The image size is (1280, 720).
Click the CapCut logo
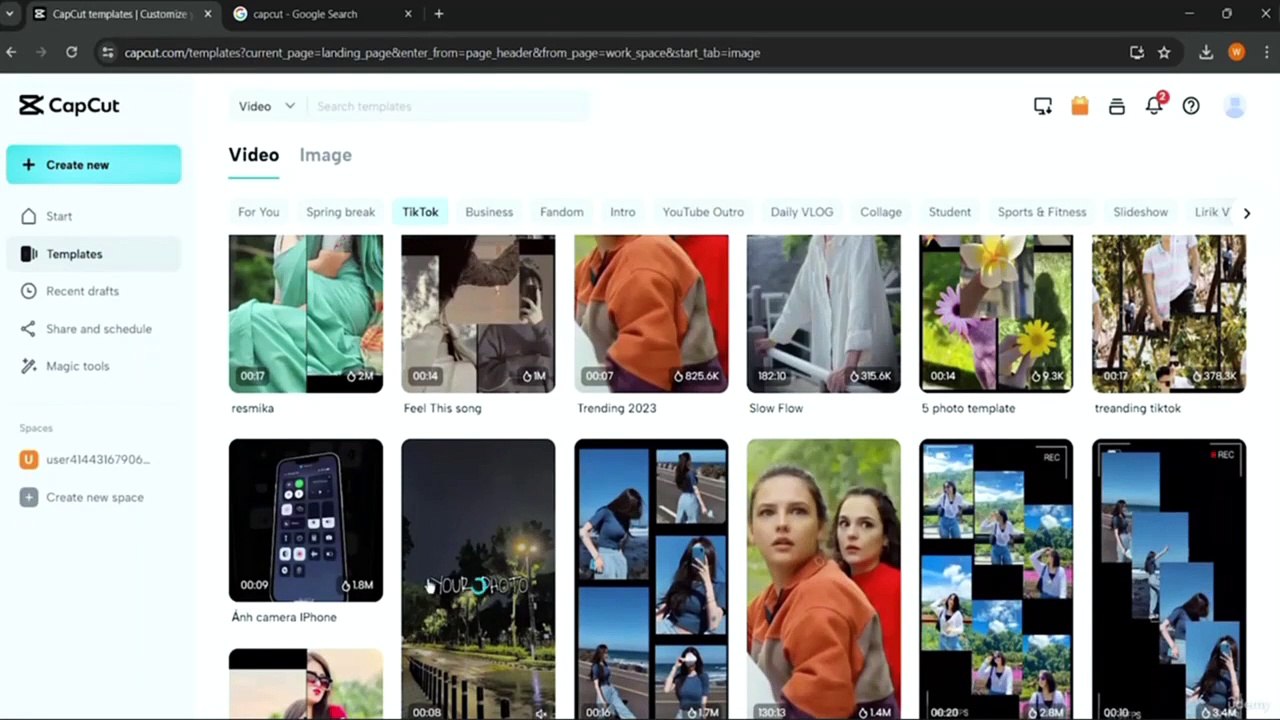69,106
